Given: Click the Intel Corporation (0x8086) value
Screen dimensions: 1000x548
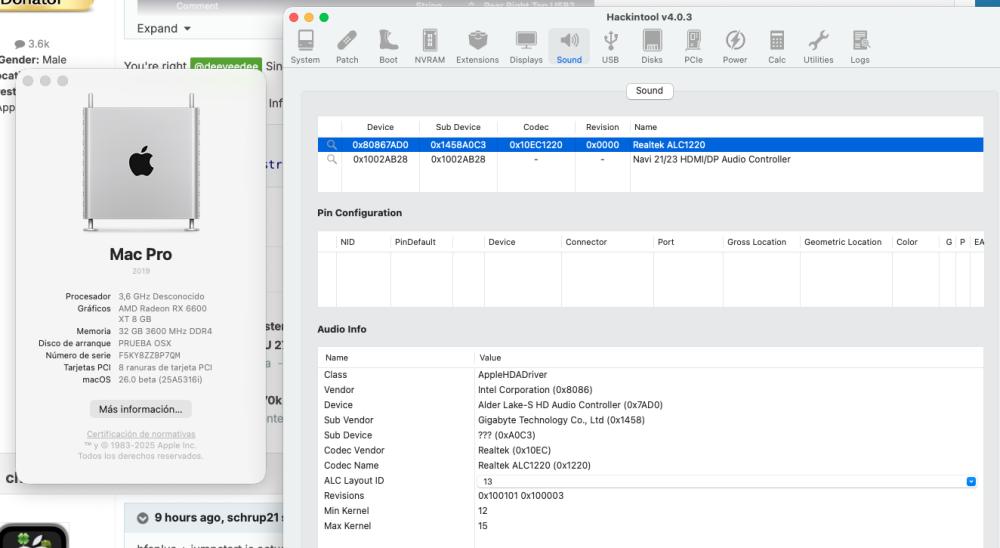Looking at the screenshot, I should (x=534, y=390).
